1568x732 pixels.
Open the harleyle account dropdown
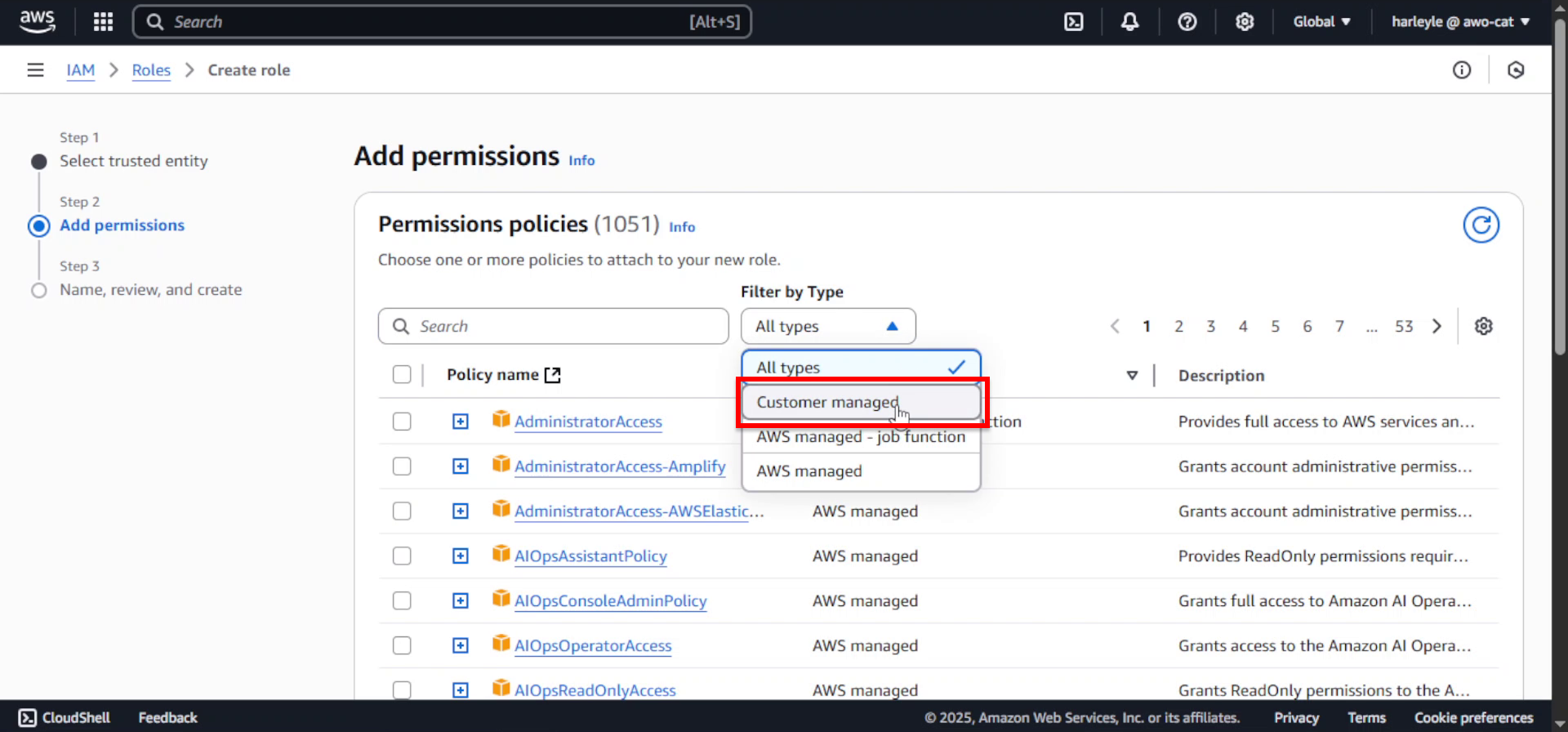(1460, 22)
